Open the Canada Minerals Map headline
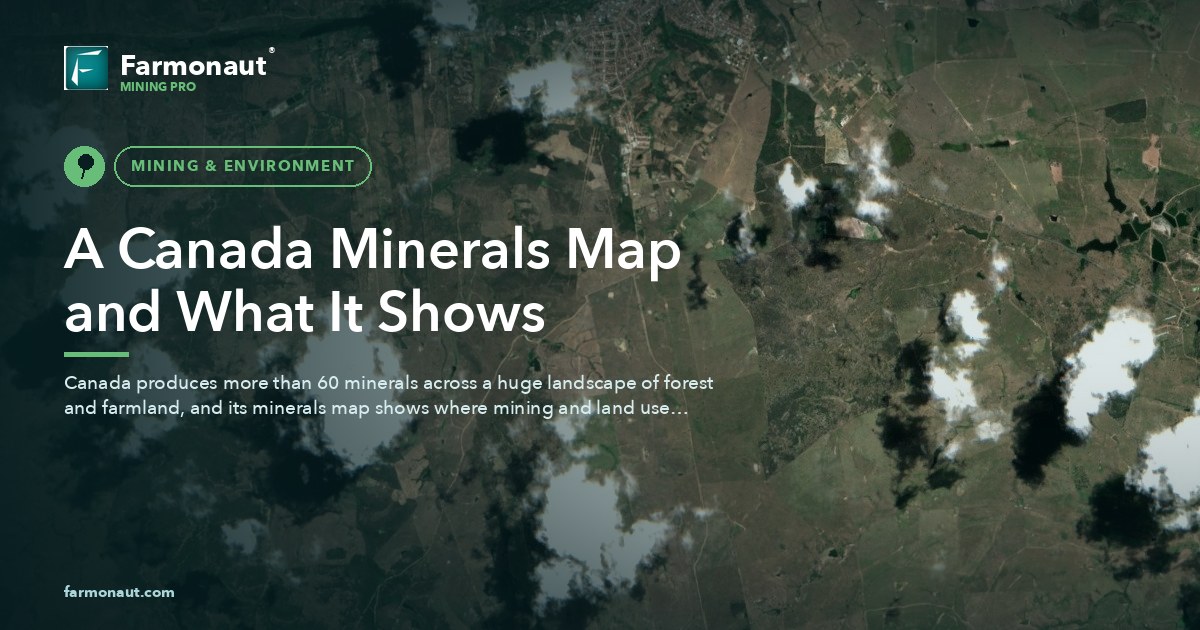The image size is (1200, 630). (372, 281)
